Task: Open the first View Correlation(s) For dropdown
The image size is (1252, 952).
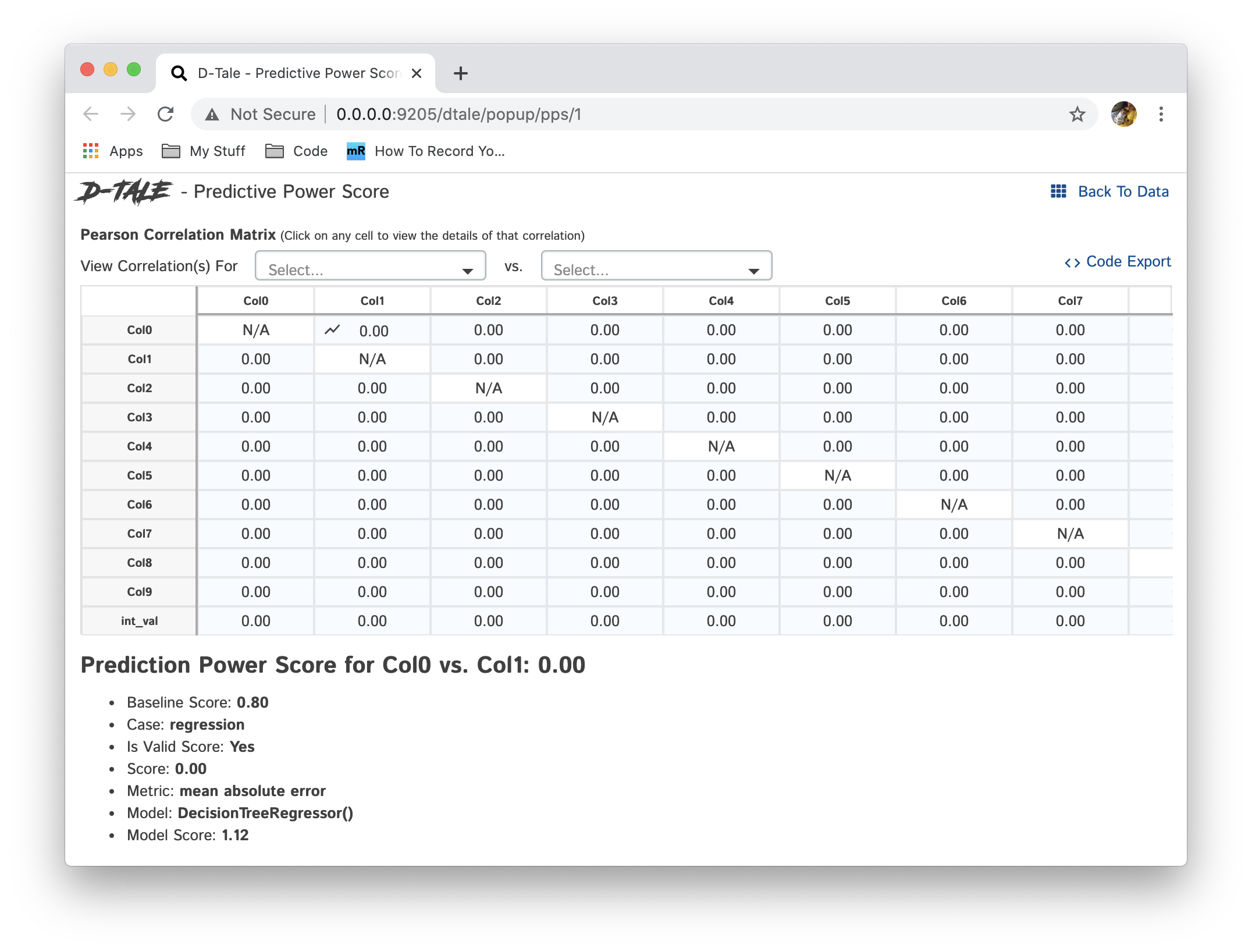Action: tap(370, 267)
